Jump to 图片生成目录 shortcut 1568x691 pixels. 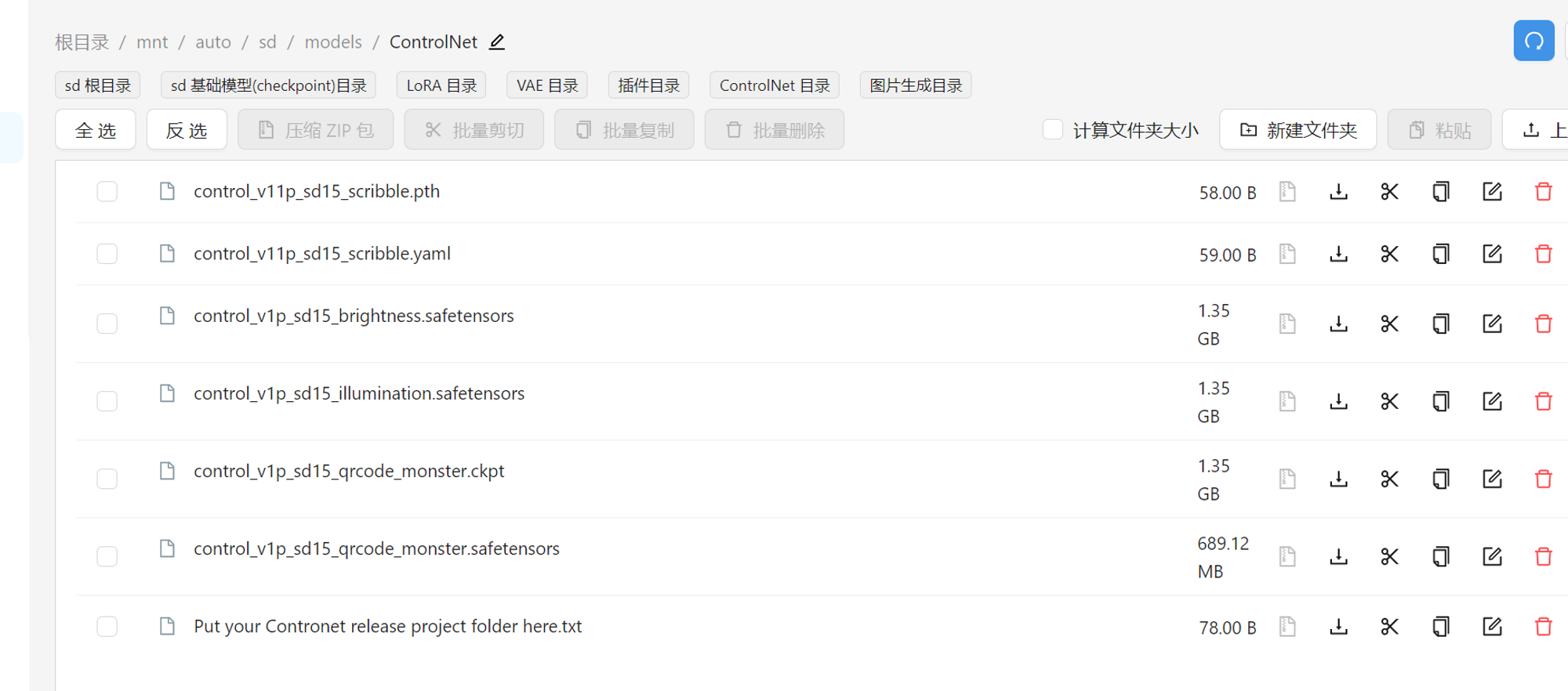click(x=916, y=85)
